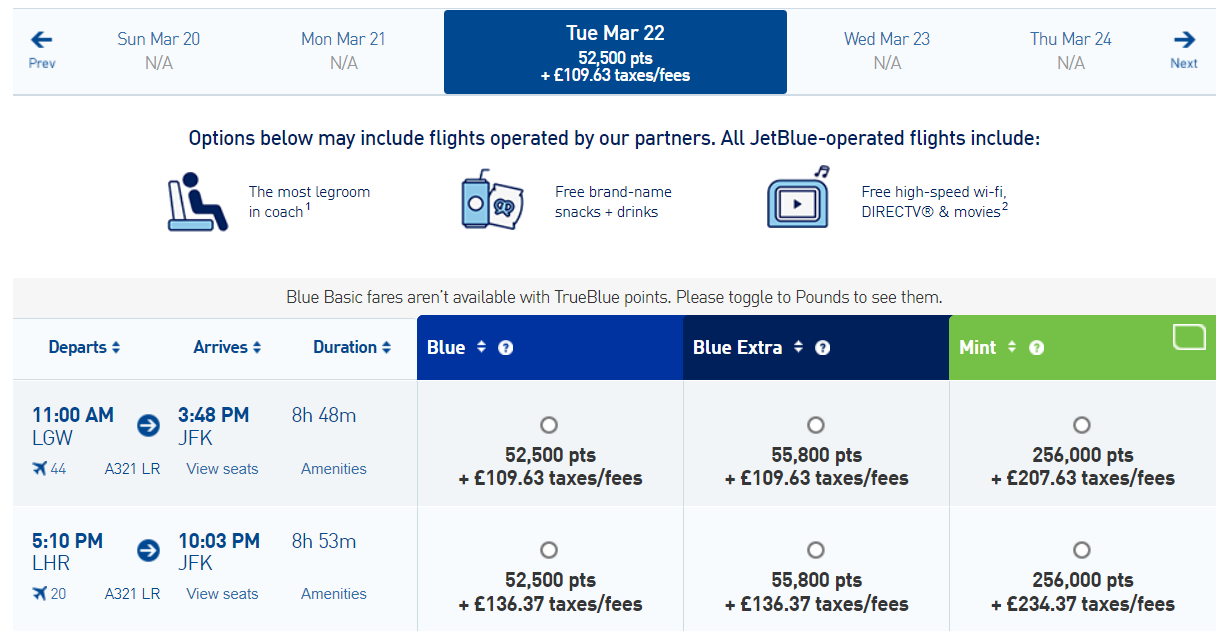Click the route arrow between LGW and JFK
This screenshot has width=1228, height=641.
coord(147,425)
